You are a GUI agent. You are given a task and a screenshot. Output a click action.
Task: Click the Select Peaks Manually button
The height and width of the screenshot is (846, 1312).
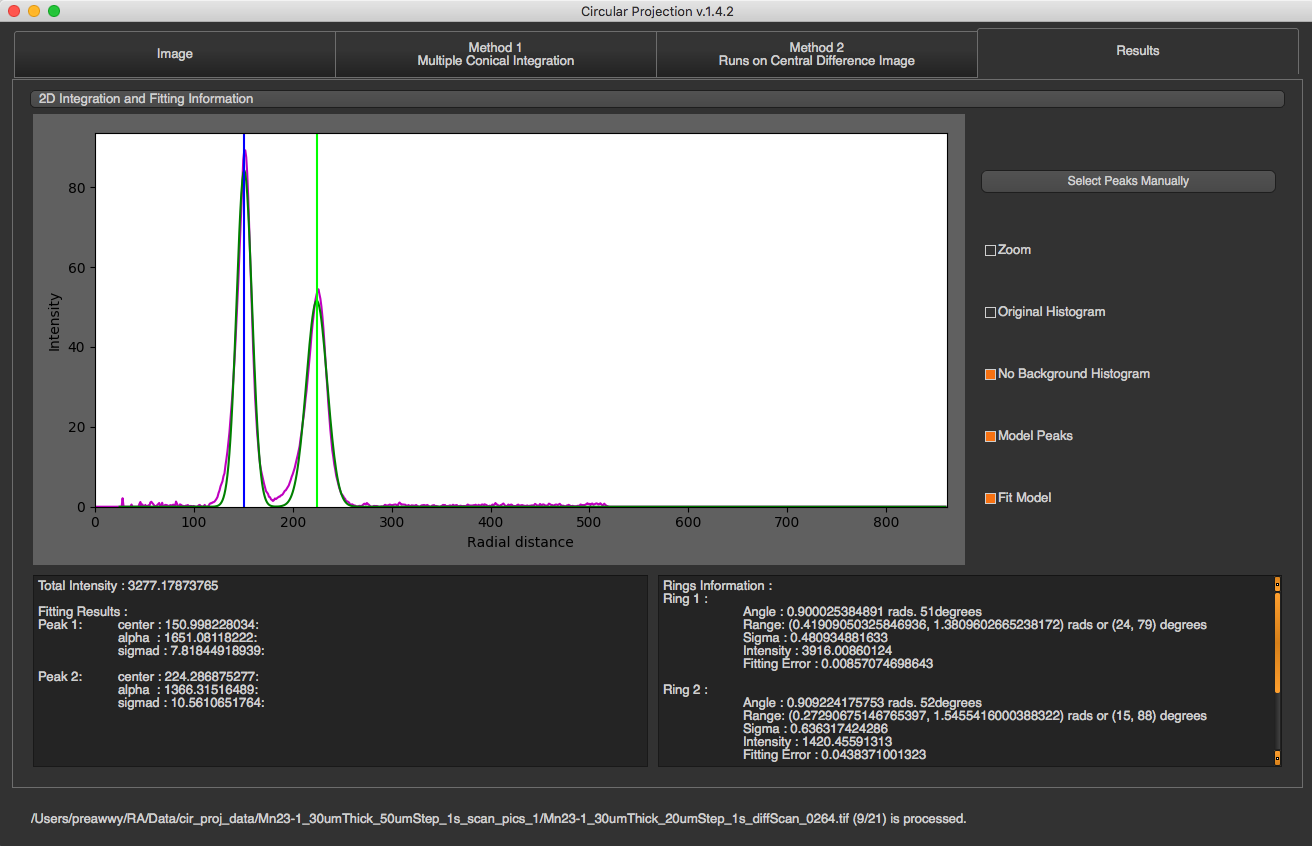1128,181
